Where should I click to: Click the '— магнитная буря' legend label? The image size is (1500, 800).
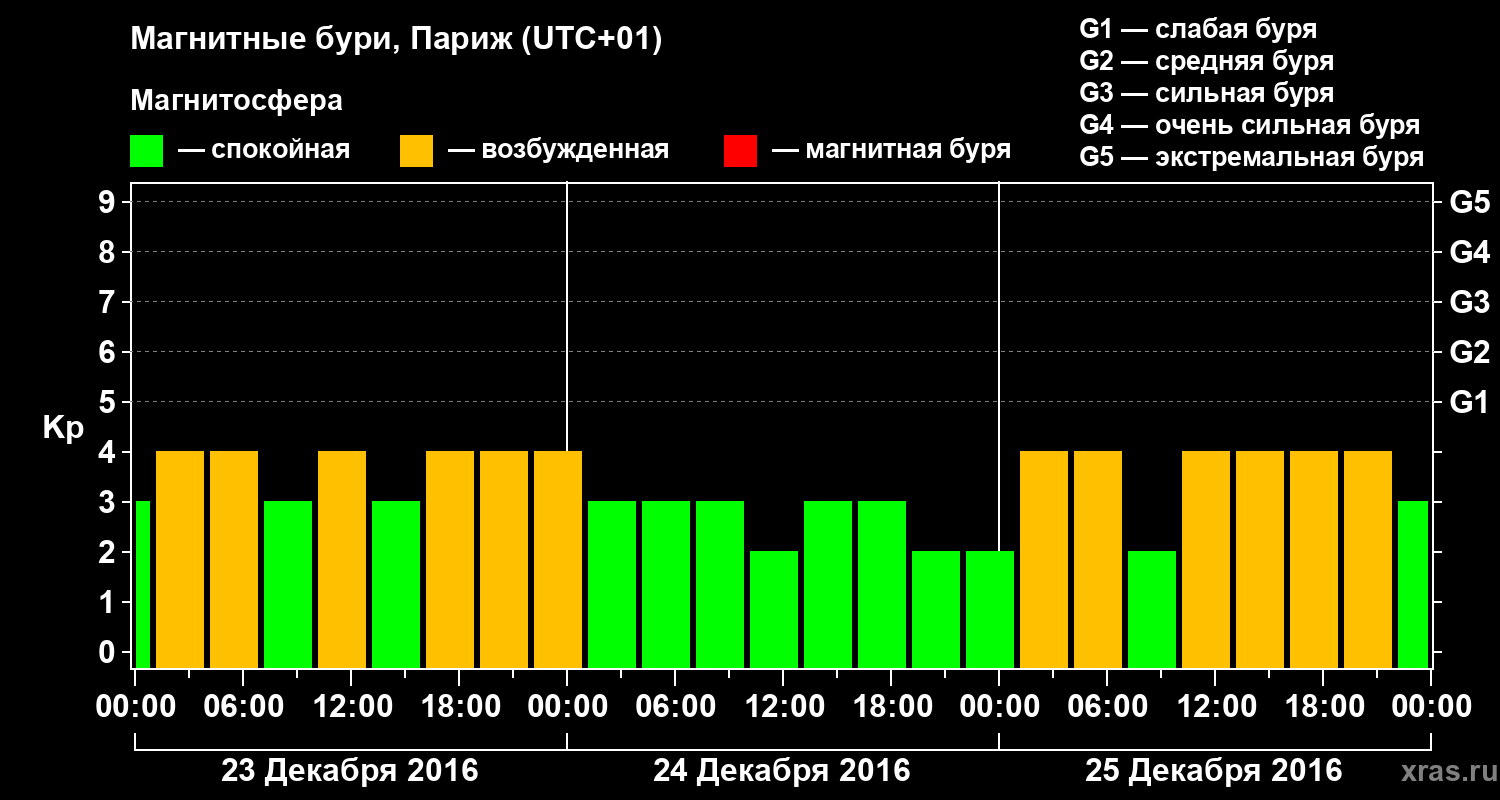coord(891,150)
